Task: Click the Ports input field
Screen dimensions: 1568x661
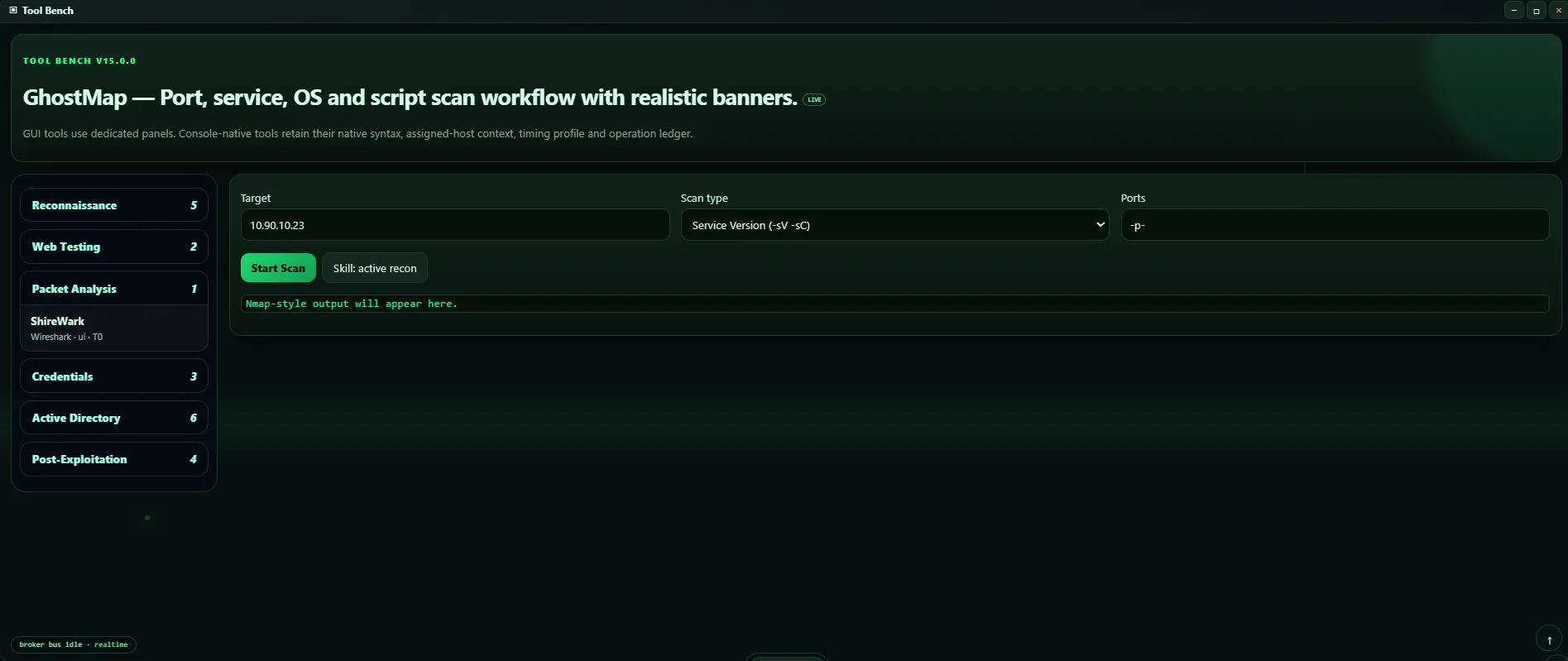Action: (x=1335, y=225)
